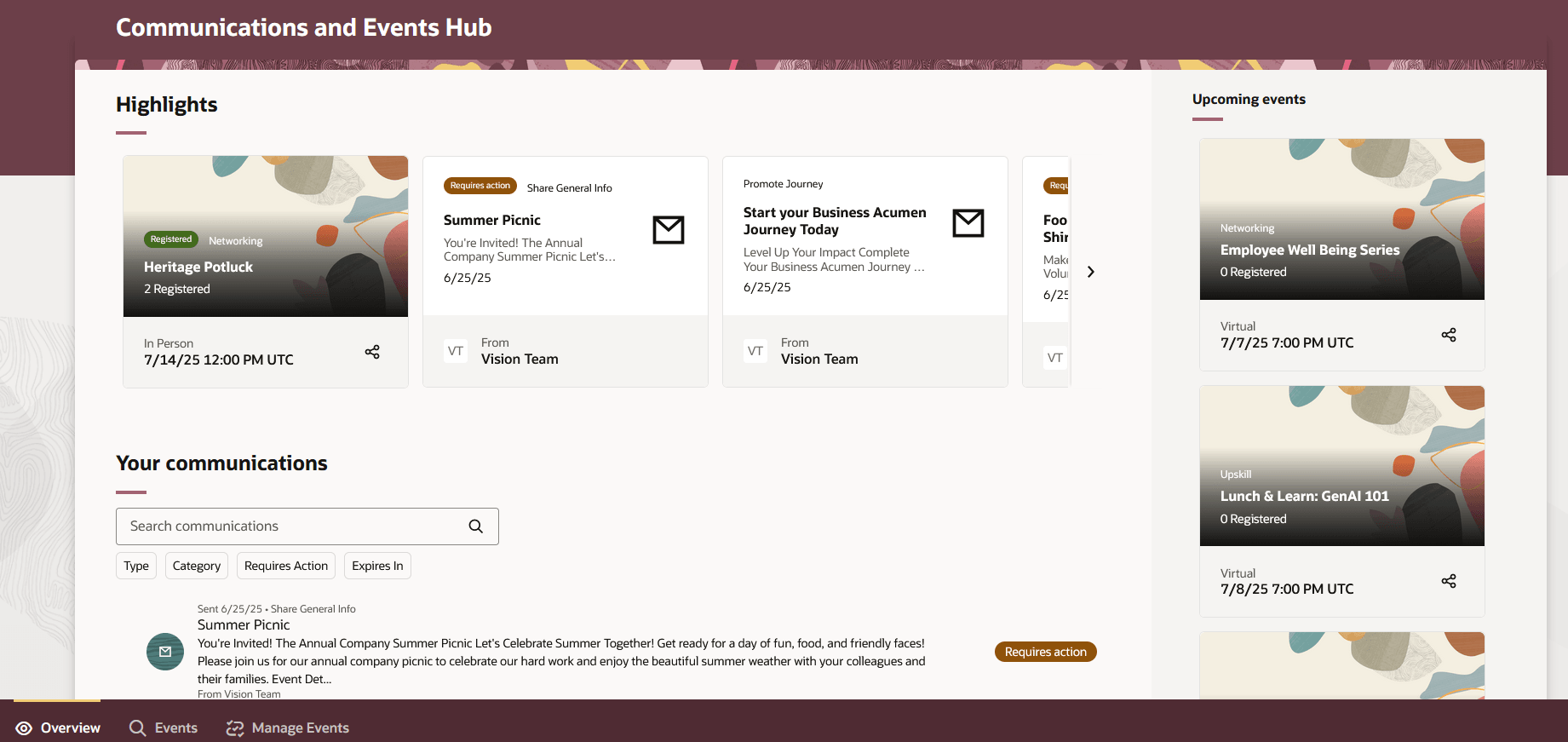
Task: Advance the Highlights carousel with the arrow
Action: tap(1091, 272)
